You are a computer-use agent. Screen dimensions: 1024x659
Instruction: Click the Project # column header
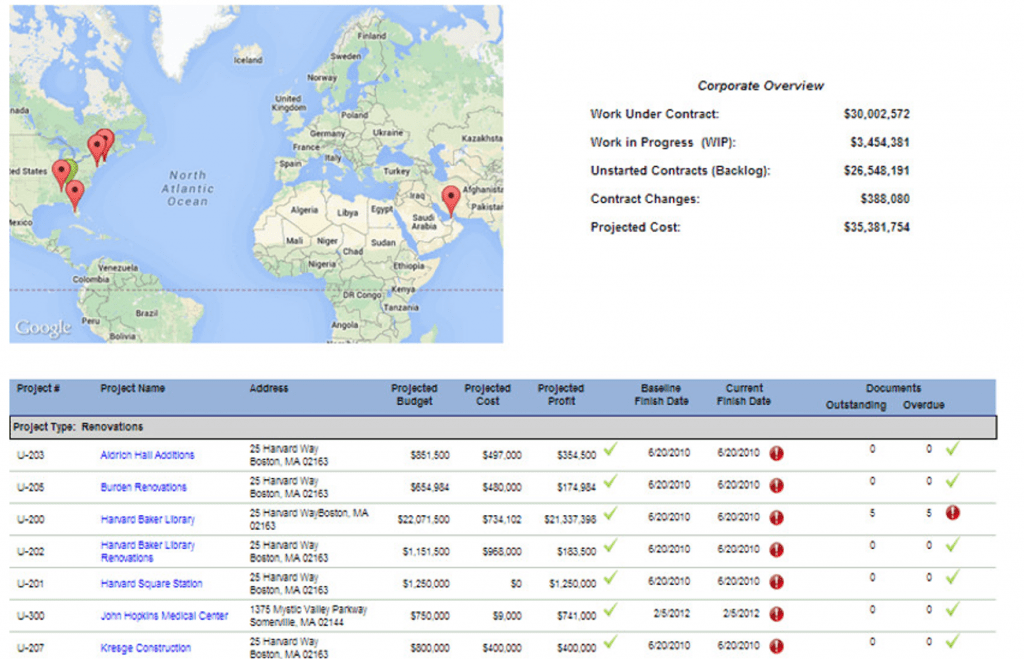click(x=38, y=388)
